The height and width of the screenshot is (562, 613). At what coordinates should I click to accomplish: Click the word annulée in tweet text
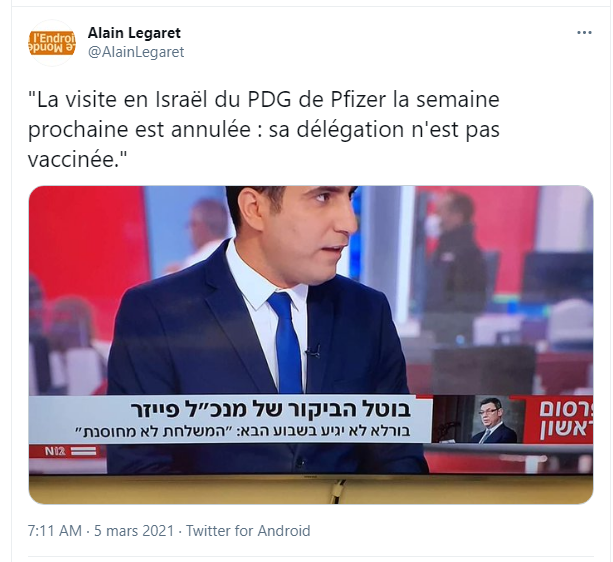point(211,129)
